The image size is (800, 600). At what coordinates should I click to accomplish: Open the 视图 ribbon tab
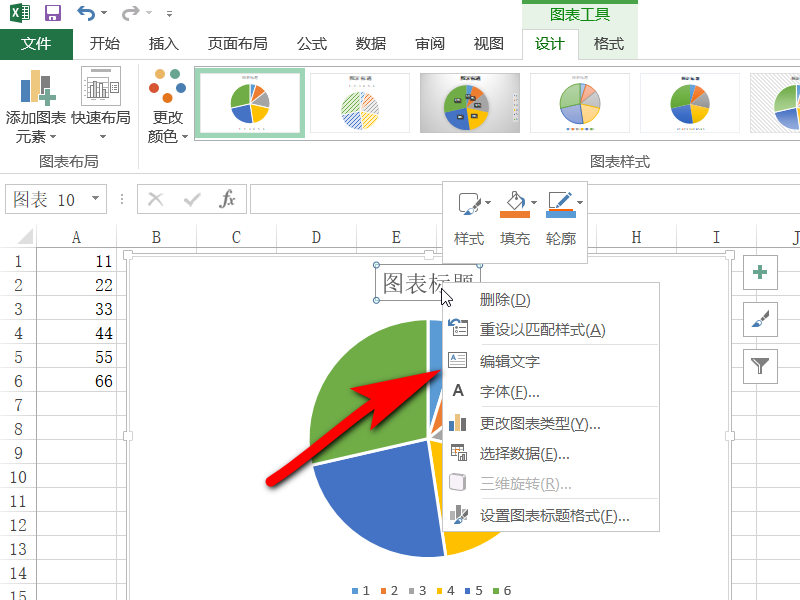tap(489, 44)
